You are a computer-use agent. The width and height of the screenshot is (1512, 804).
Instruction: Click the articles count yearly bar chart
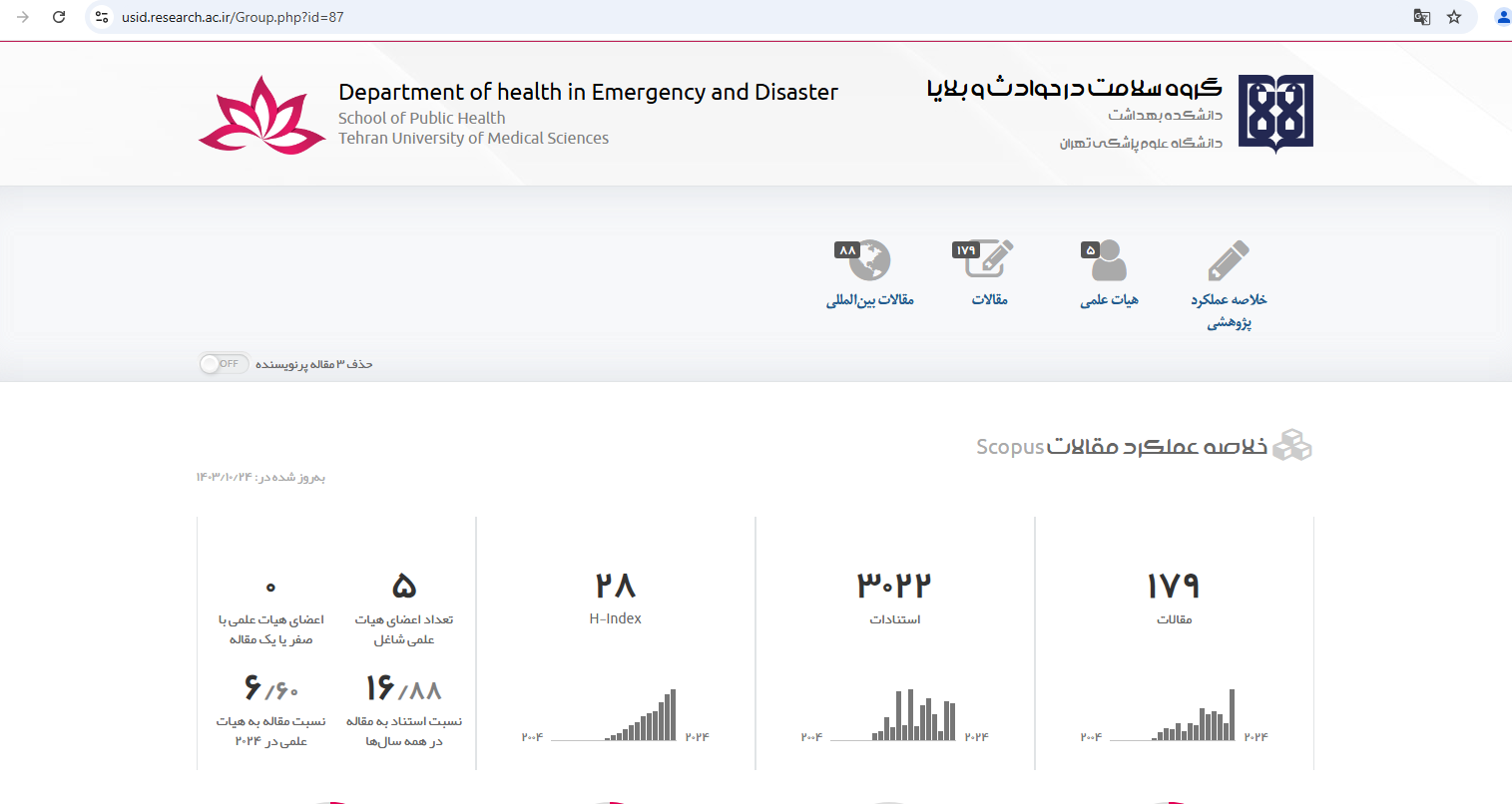1194,717
